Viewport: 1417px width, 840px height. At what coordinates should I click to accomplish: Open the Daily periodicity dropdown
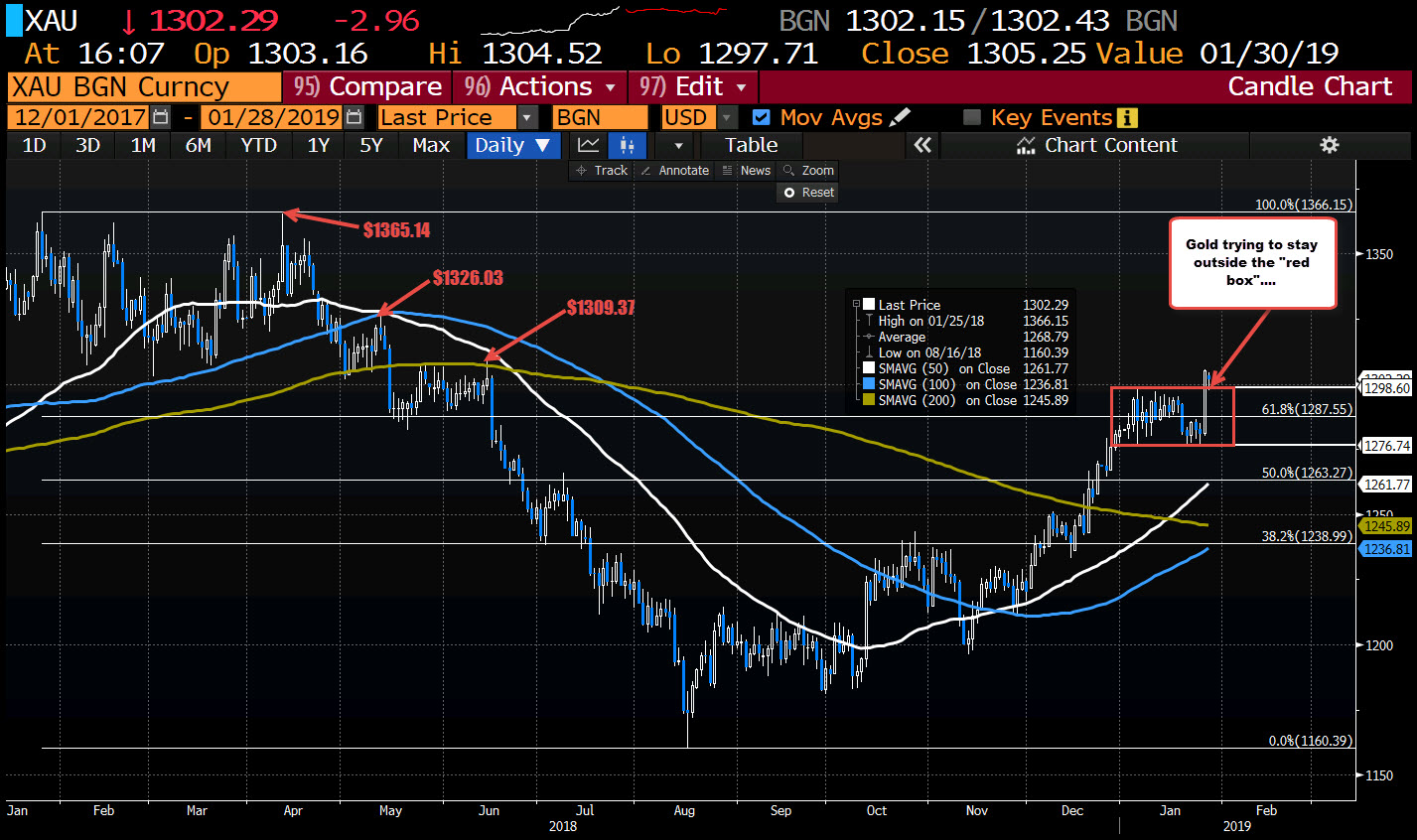pyautogui.click(x=513, y=145)
